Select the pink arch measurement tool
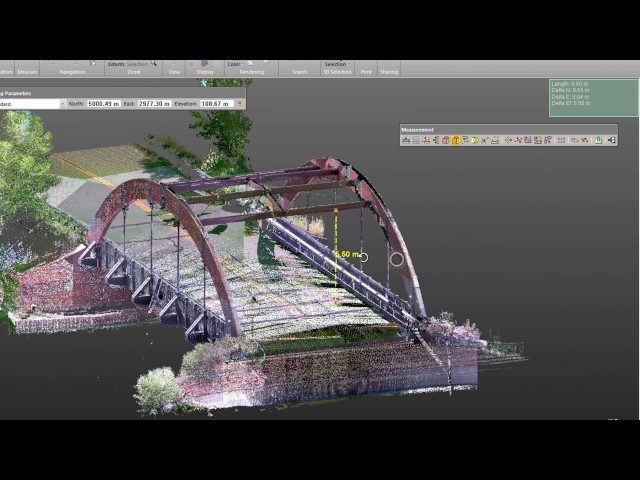Image resolution: width=640 pixels, height=480 pixels. pos(445,140)
